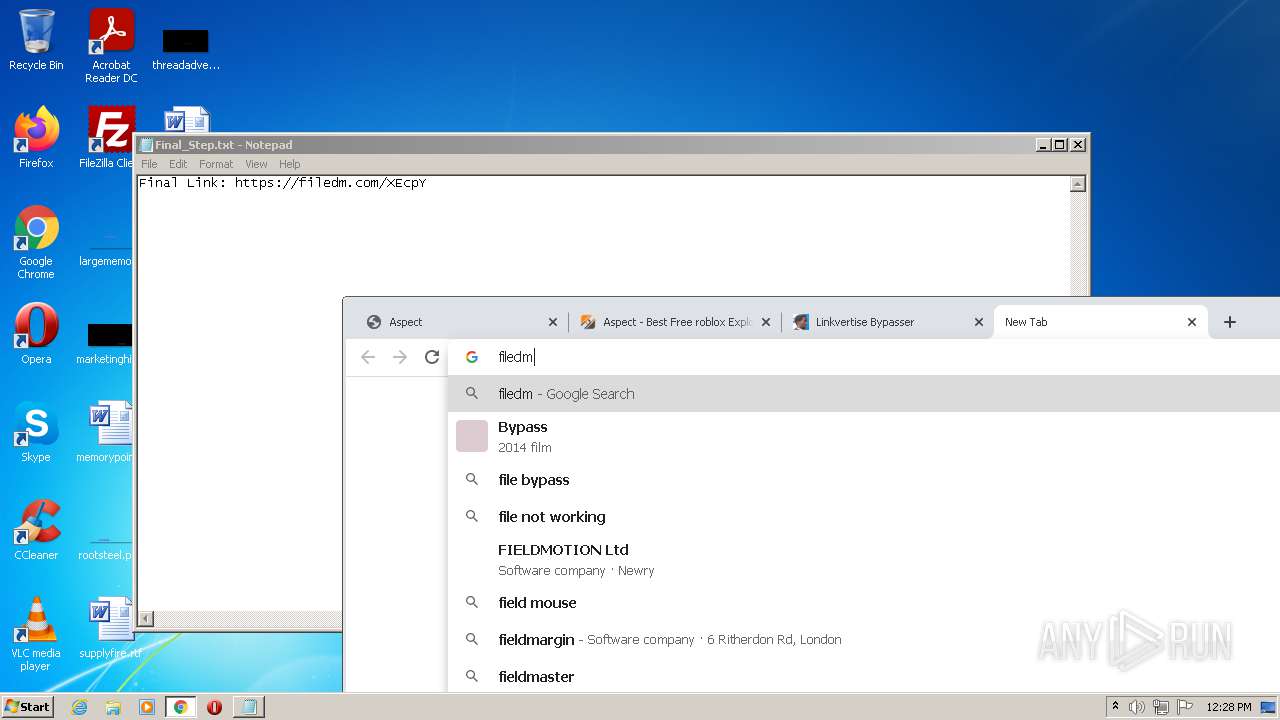Open Windows Media Player from taskbar
The image size is (1280, 720).
[147, 707]
